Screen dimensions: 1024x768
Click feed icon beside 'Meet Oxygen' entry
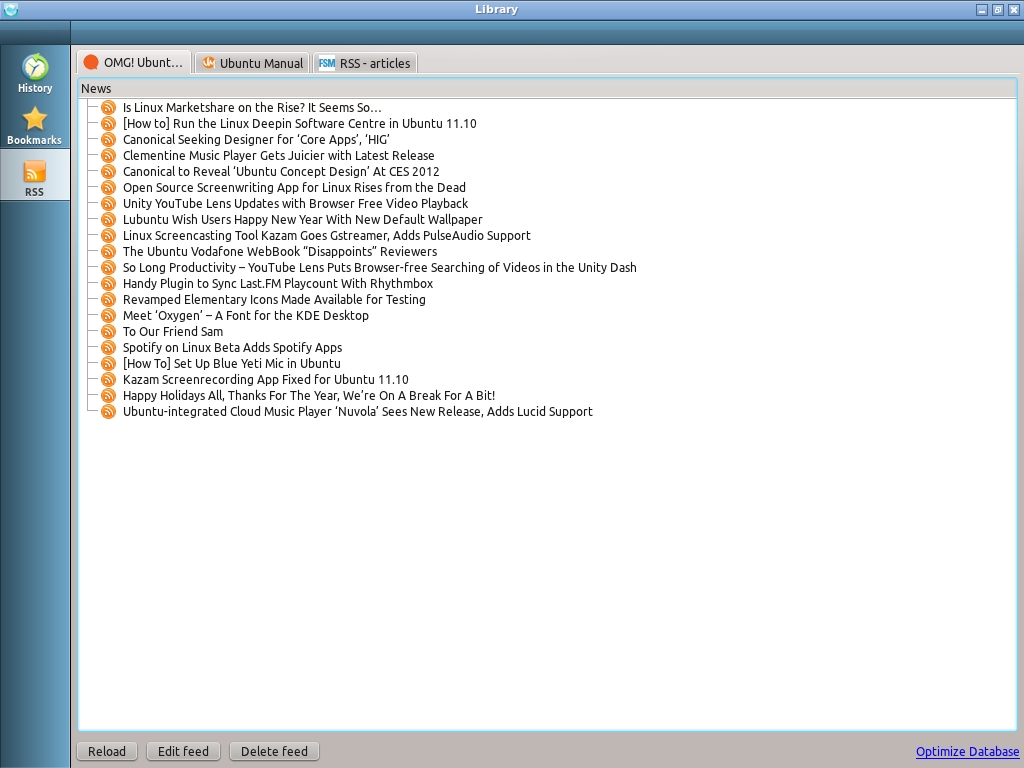108,315
